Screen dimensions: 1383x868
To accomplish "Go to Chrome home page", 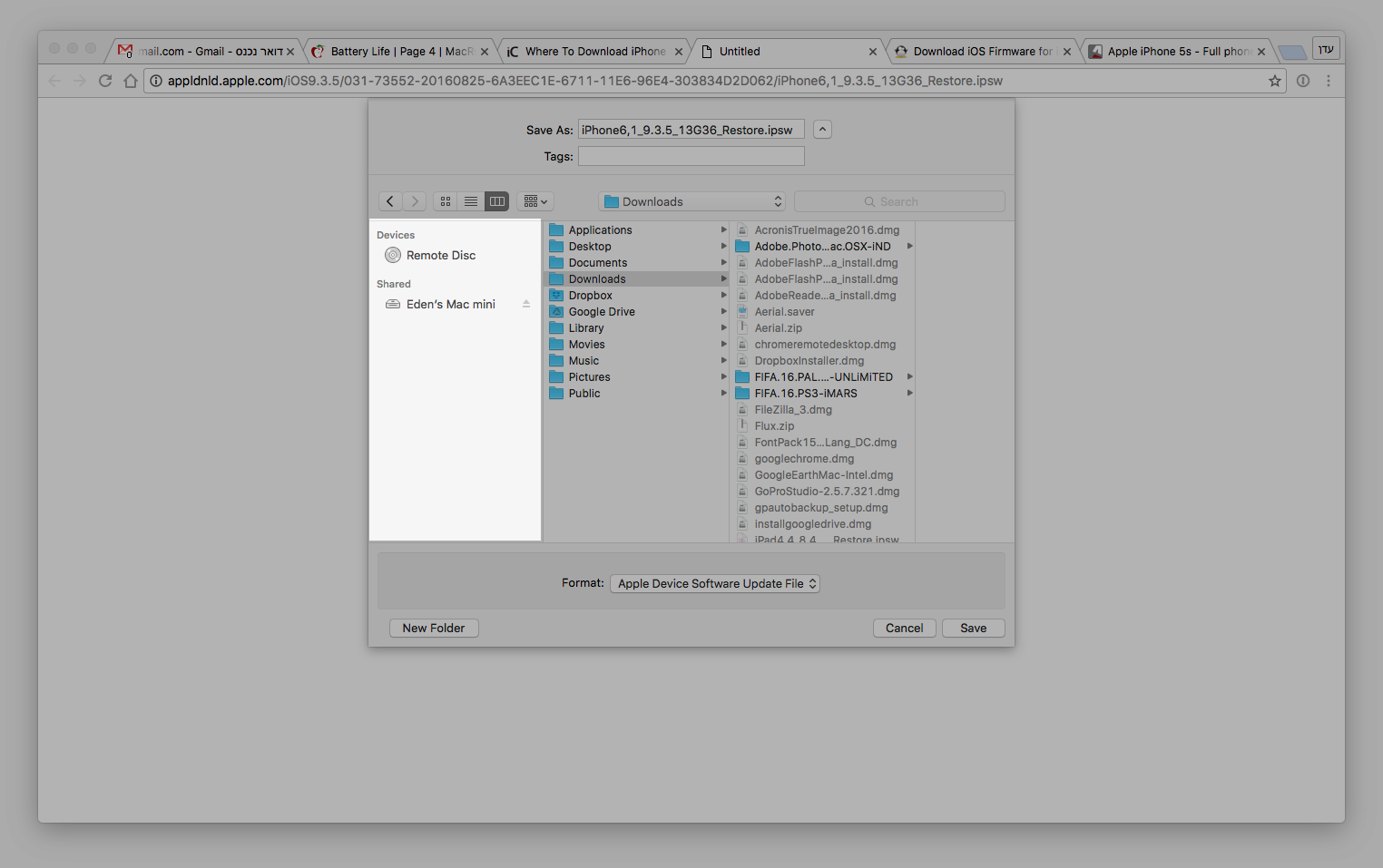I will click(x=131, y=81).
